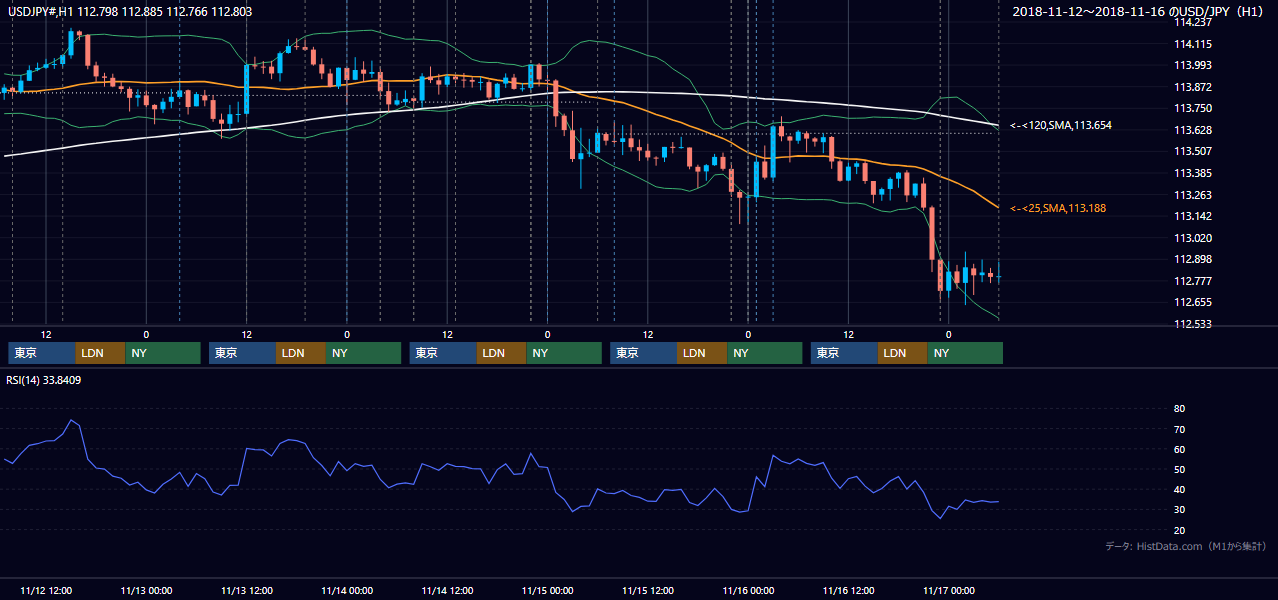Click the NY session block for 11/12
Image resolution: width=1278 pixels, height=600 pixels.
(164, 353)
